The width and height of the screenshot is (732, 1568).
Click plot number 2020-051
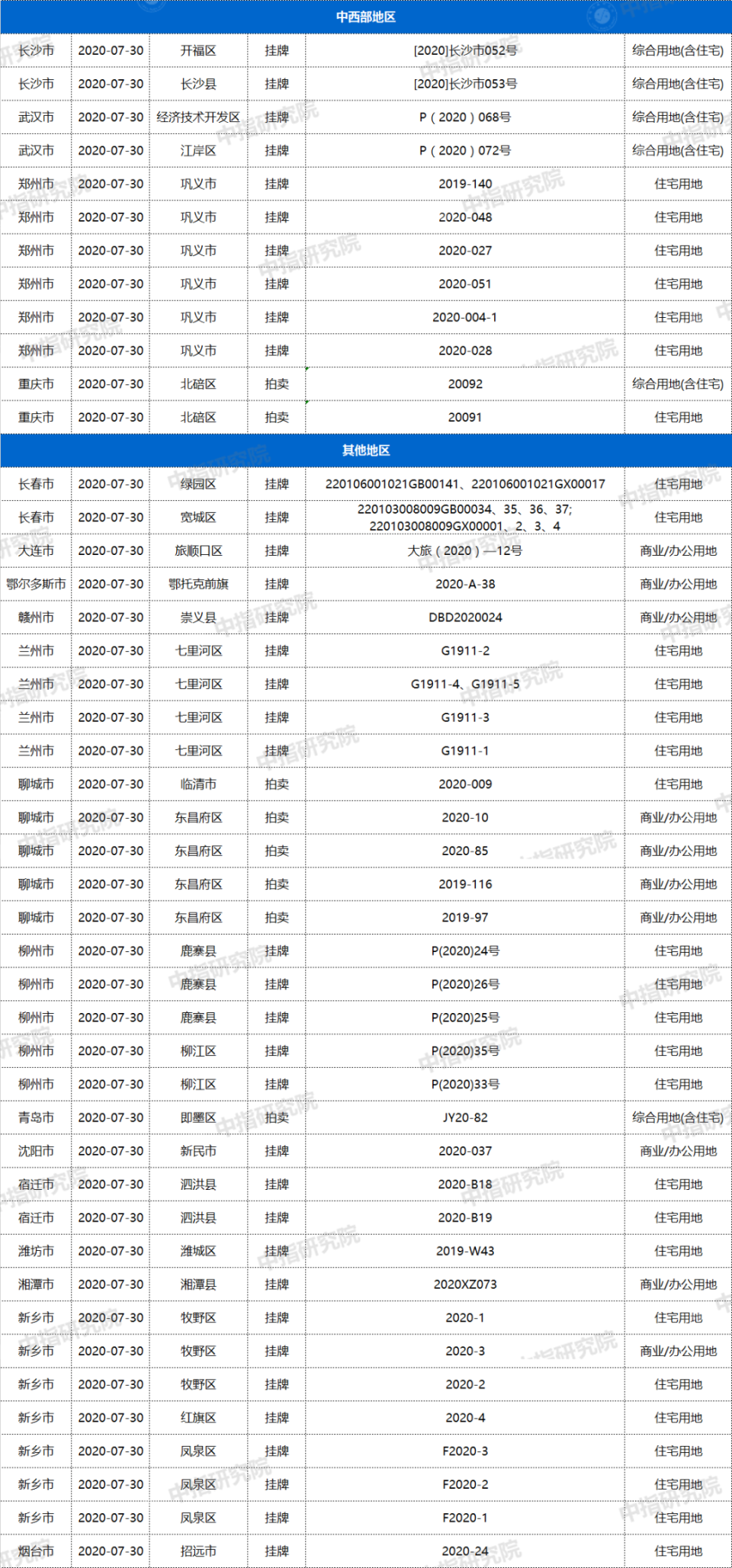(x=465, y=284)
